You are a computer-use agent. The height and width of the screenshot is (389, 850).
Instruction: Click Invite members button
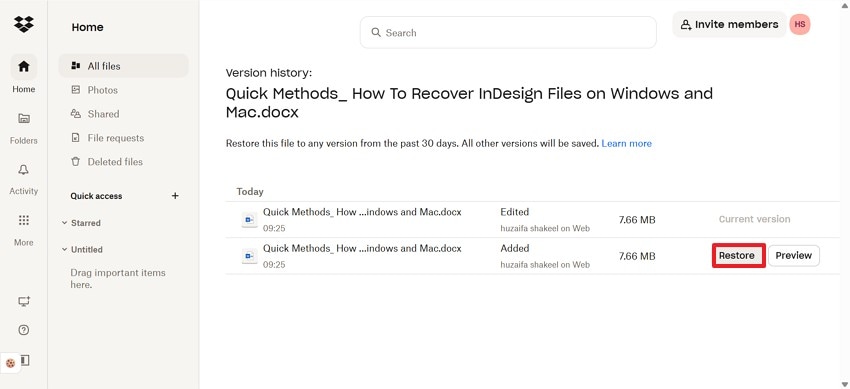pos(729,24)
